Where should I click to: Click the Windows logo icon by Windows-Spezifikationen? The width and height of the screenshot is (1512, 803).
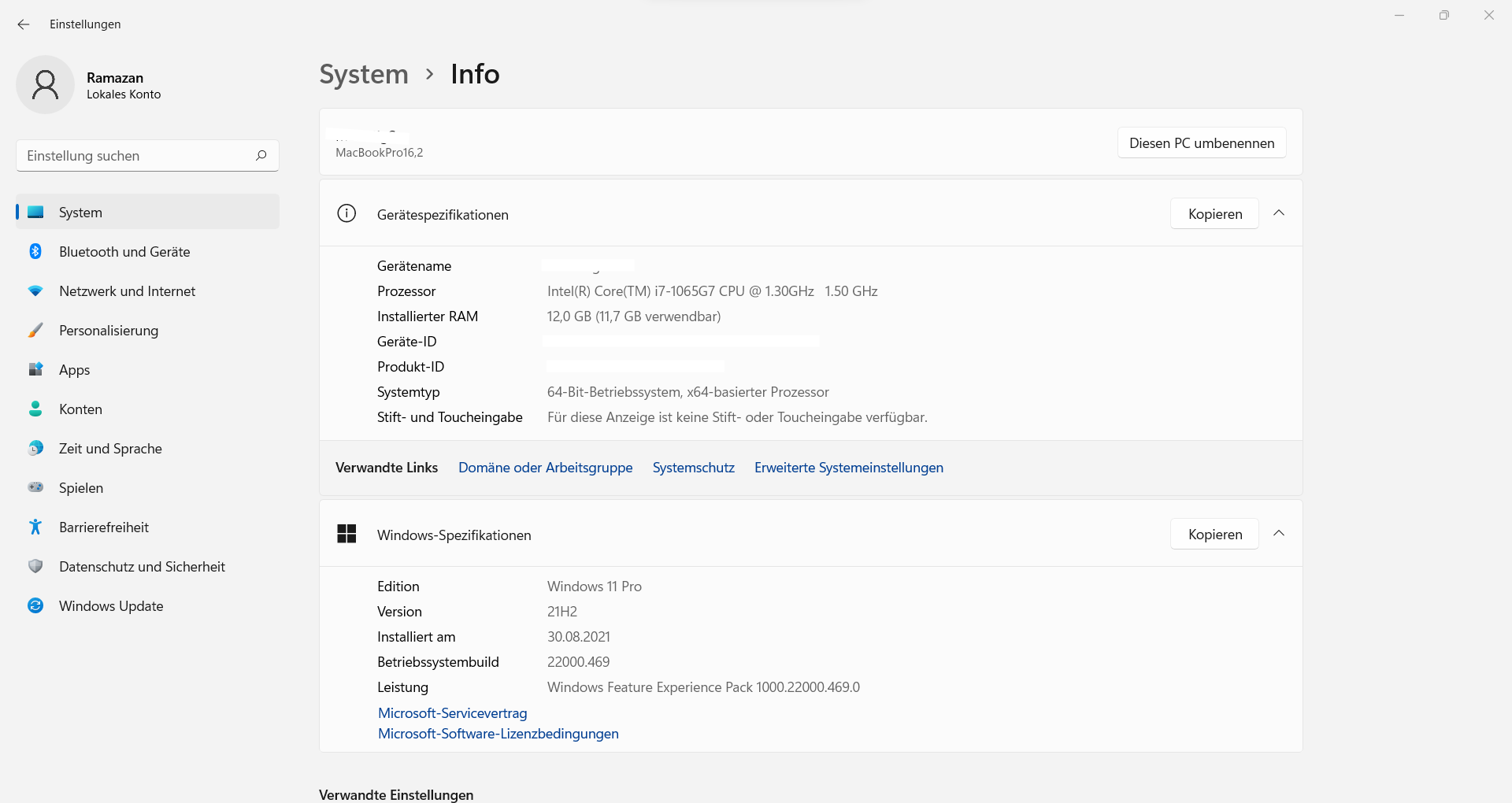click(346, 534)
